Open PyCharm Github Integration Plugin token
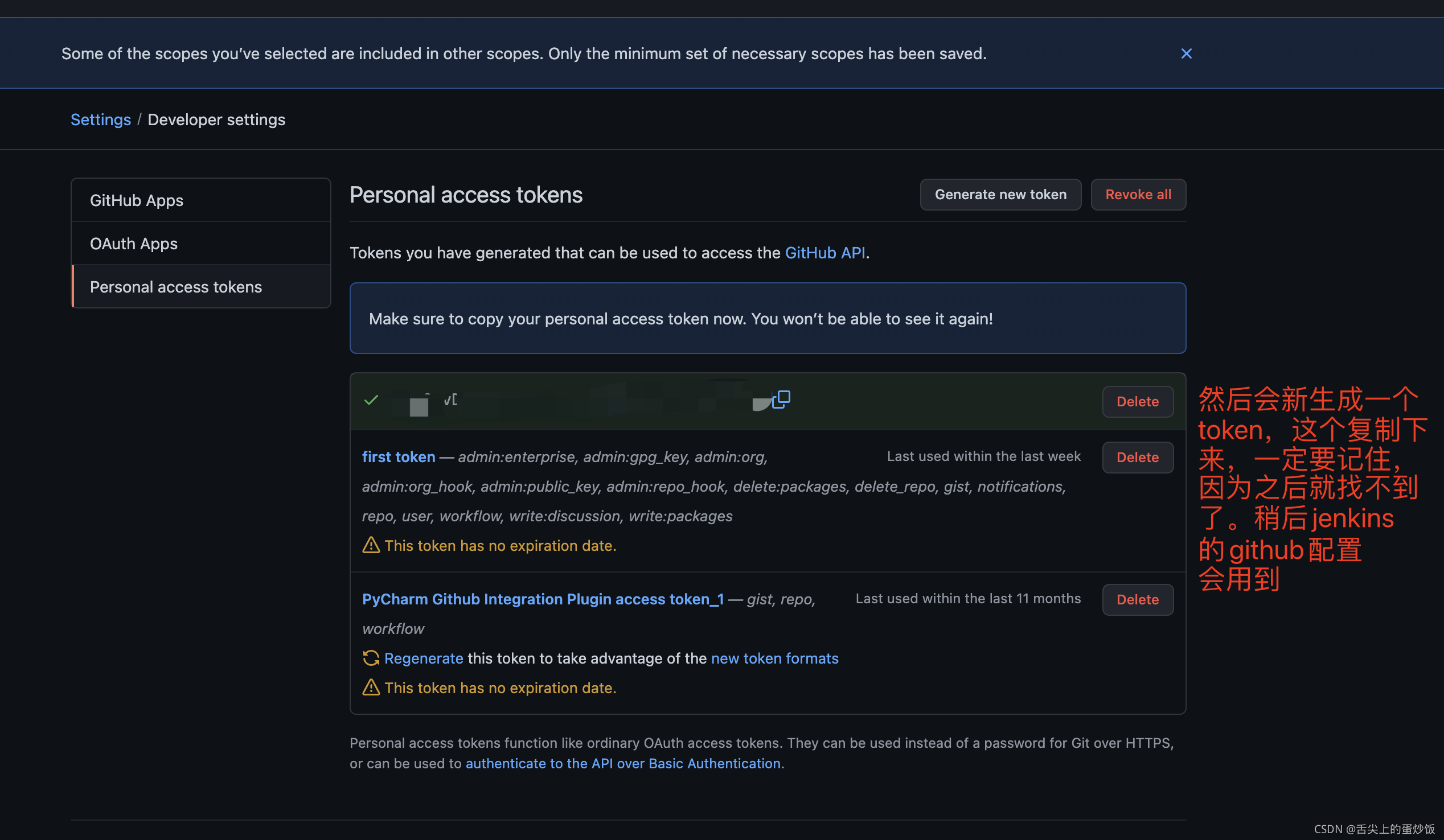 pyautogui.click(x=543, y=599)
